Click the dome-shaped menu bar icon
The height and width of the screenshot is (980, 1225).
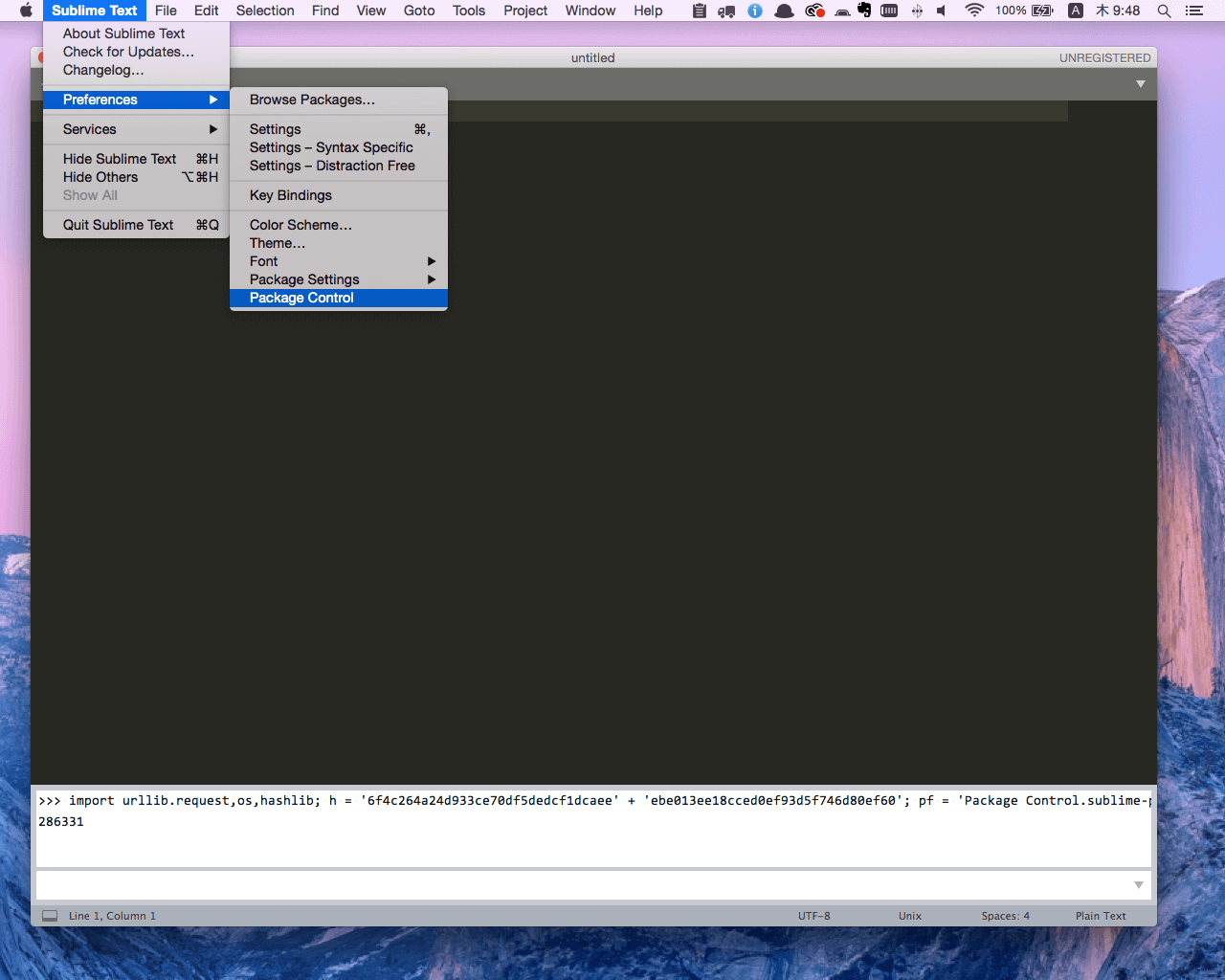[x=842, y=11]
